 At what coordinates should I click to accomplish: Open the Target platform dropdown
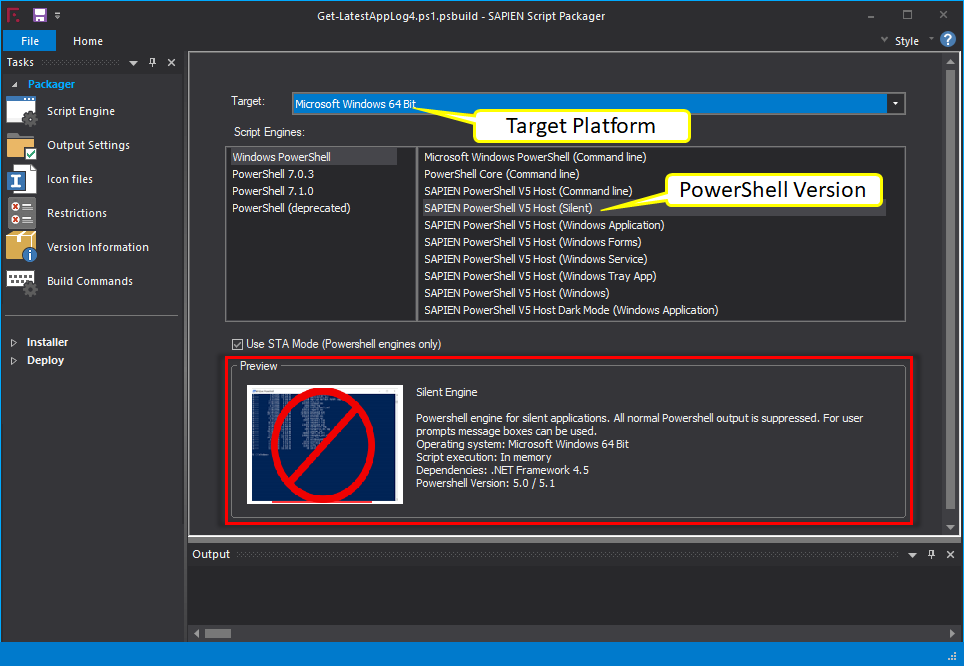point(896,104)
